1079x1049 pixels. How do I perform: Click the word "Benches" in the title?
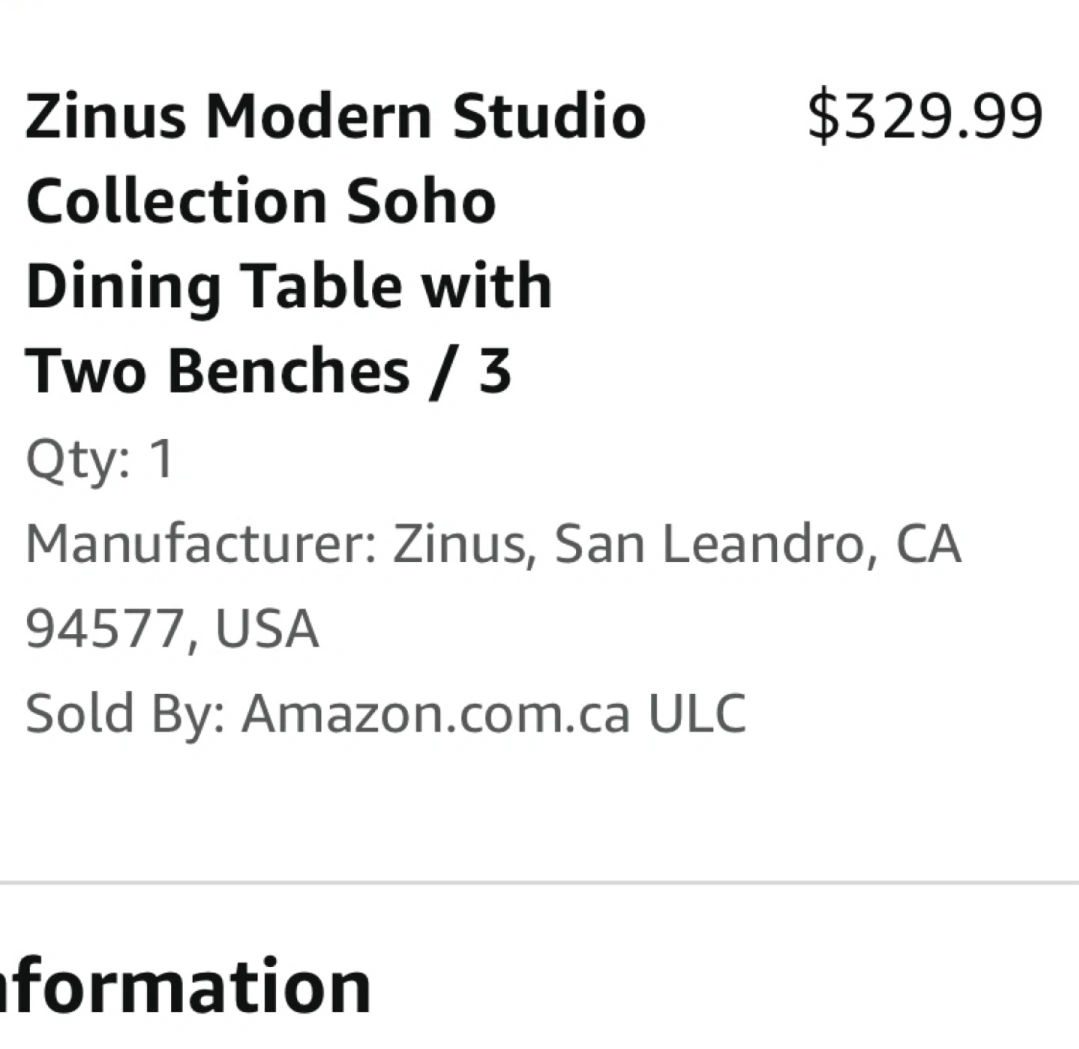pyautogui.click(x=290, y=372)
